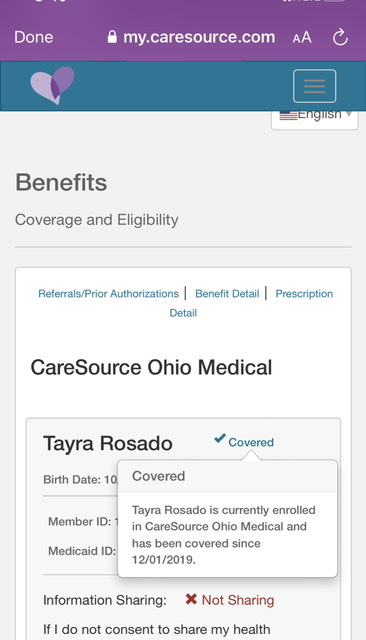Screen dimensions: 366x640
Task: Tap the US flag language icon
Action: 288,115
